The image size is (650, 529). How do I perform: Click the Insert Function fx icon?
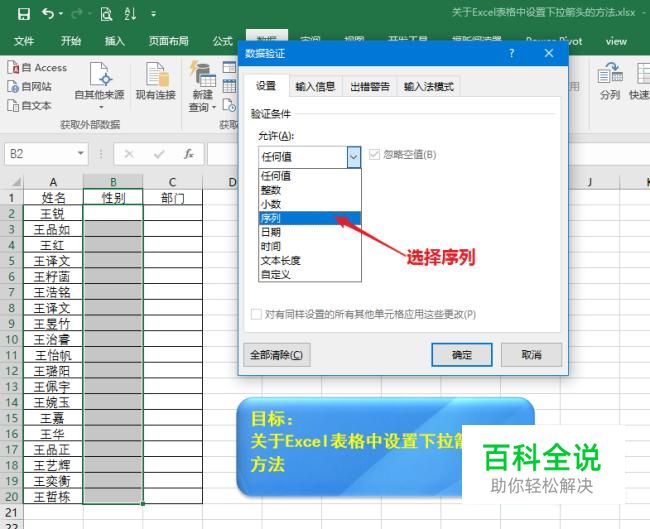(x=189, y=154)
